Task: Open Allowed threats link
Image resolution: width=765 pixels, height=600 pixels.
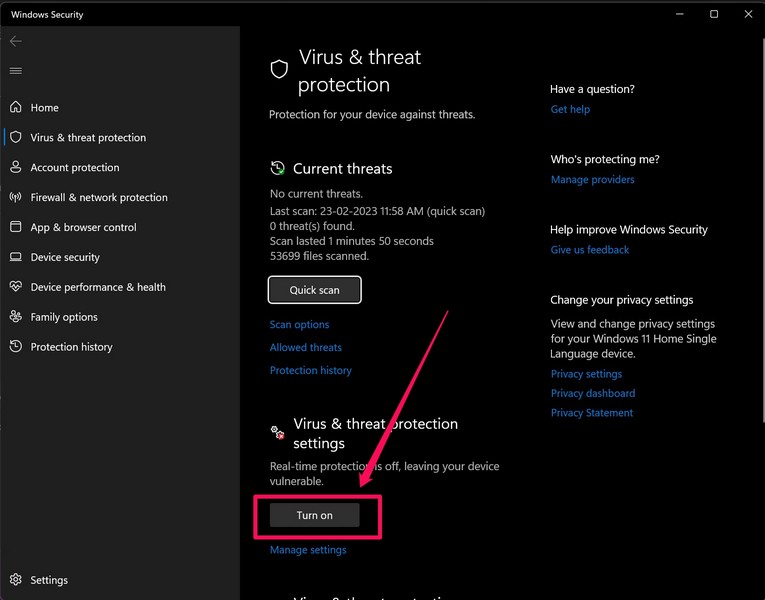Action: pos(305,348)
